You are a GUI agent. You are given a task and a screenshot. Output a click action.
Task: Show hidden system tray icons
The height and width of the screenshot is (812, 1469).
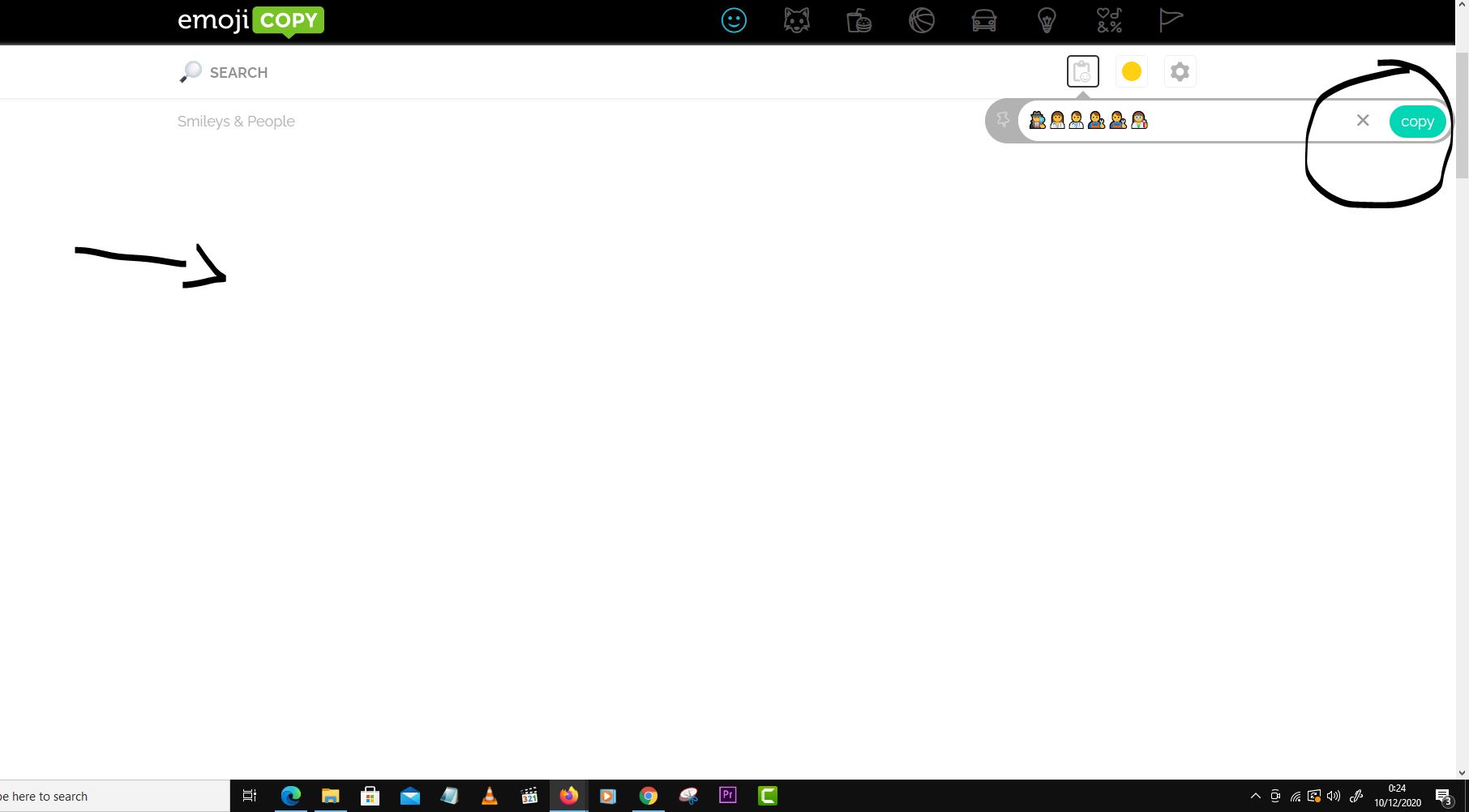tap(1256, 796)
